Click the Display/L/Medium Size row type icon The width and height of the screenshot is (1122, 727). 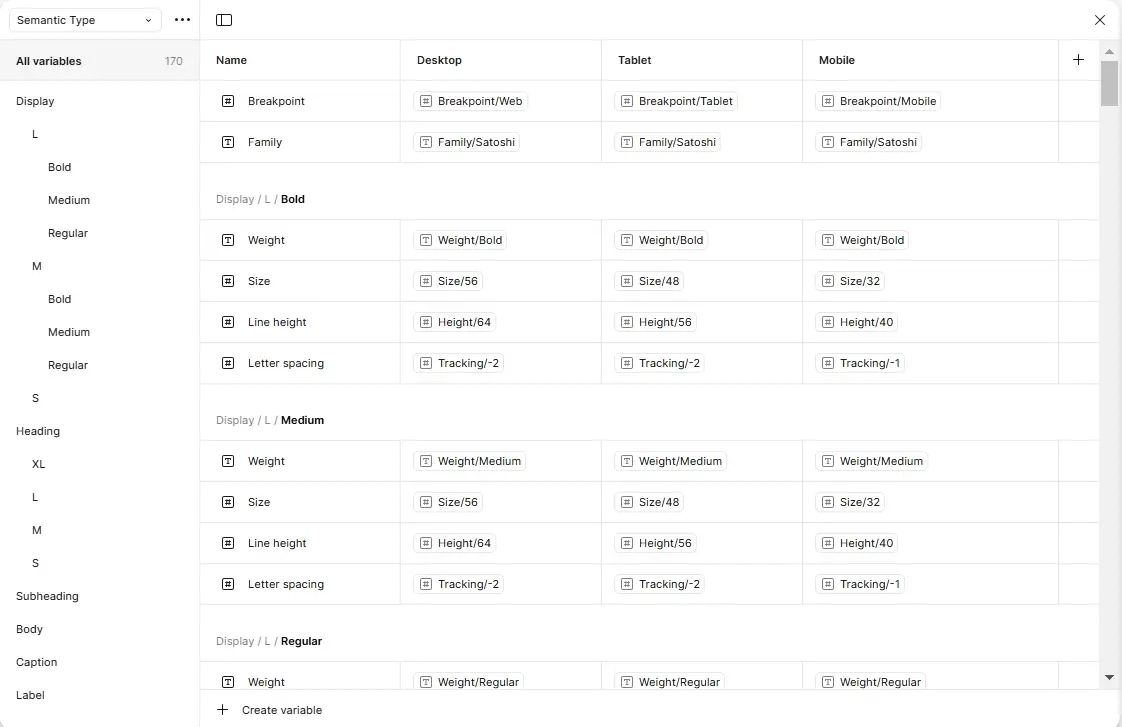point(228,502)
